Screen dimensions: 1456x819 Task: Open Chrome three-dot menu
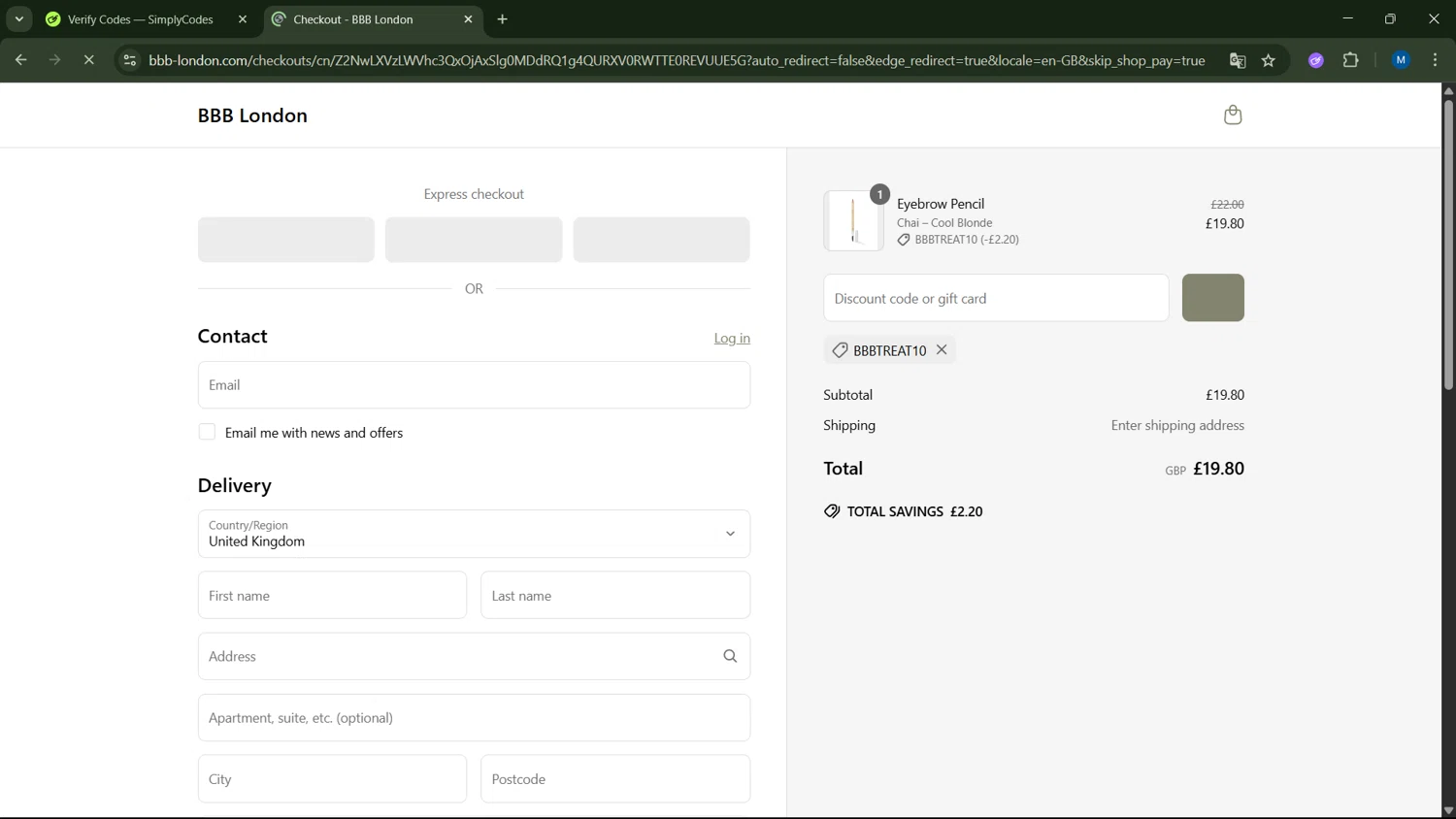click(x=1436, y=60)
